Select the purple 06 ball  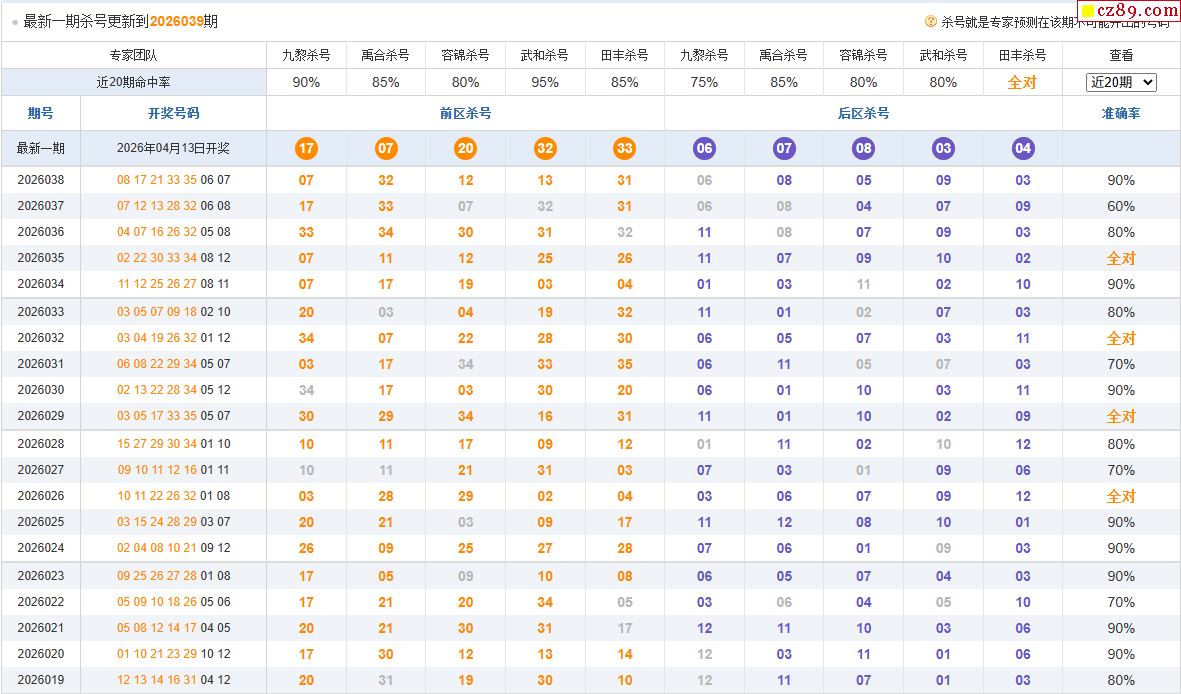pyautogui.click(x=705, y=149)
